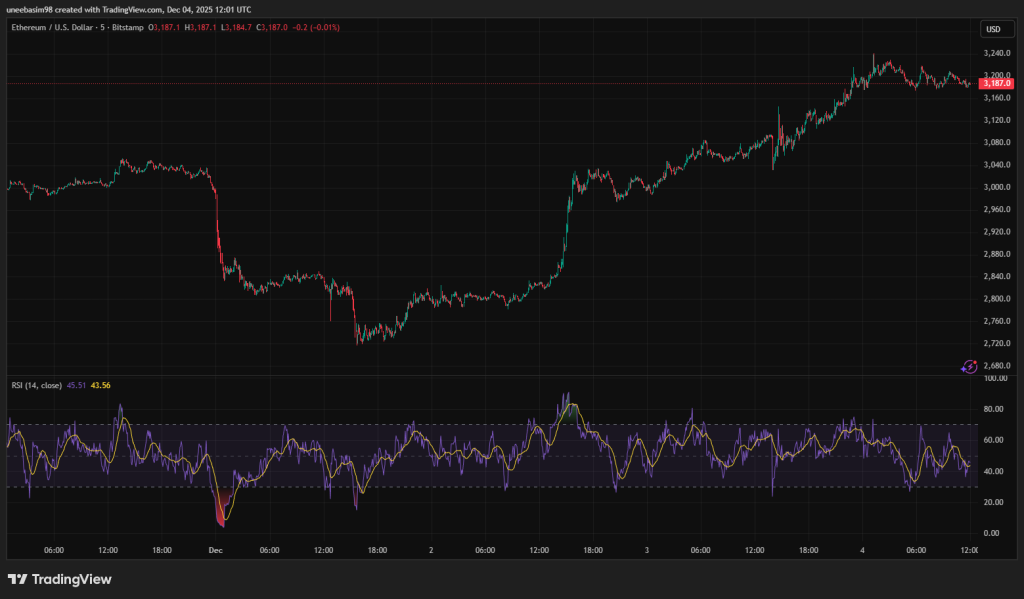The height and width of the screenshot is (599, 1024).
Task: Click the day 2 marker on time axis
Action: coord(431,550)
